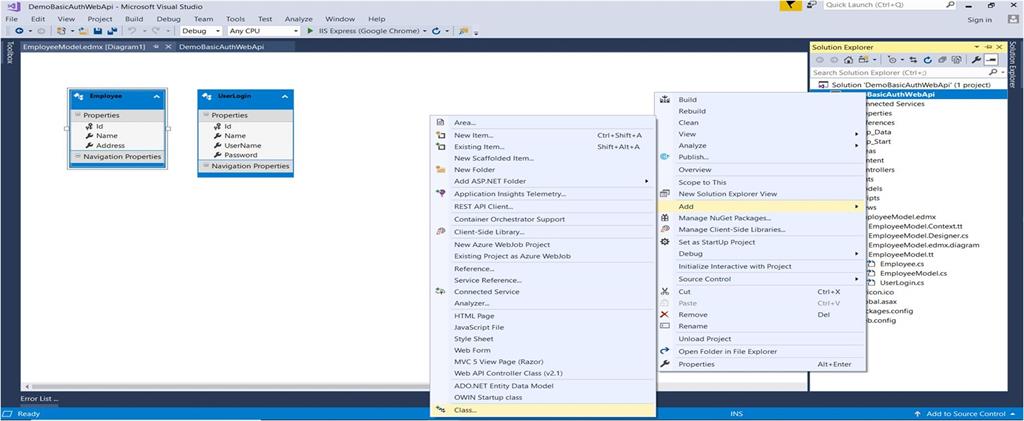
Task: Click the New Project toolbar icon
Action: tap(61, 31)
